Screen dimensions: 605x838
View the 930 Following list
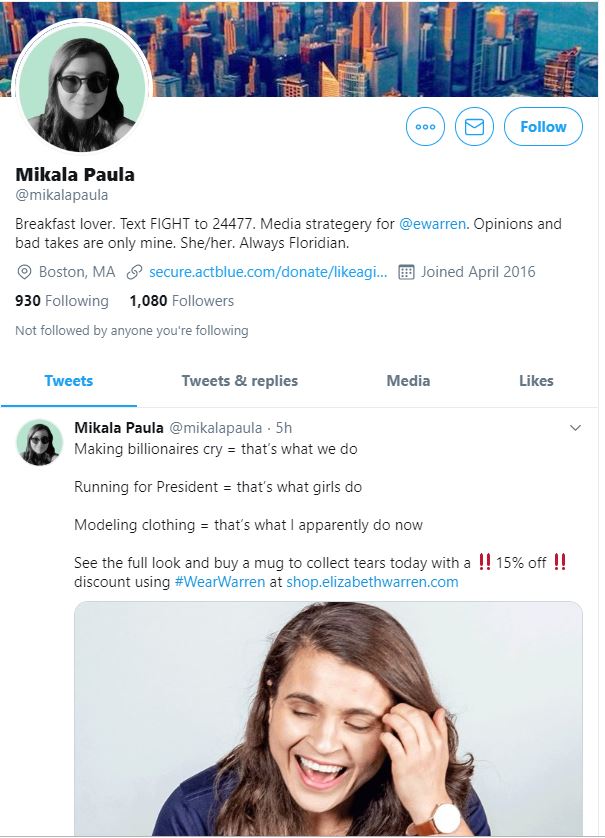[x=62, y=301]
